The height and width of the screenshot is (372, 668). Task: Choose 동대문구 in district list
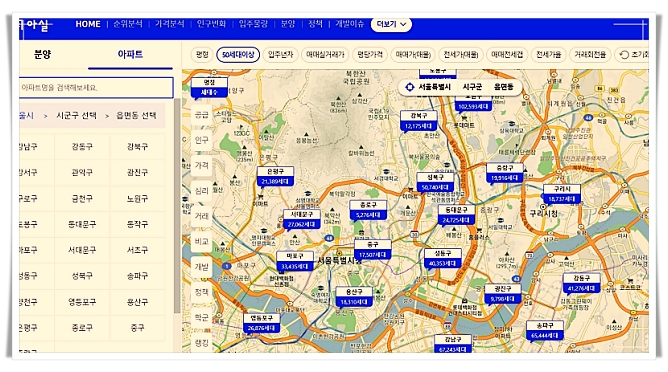click(x=82, y=224)
